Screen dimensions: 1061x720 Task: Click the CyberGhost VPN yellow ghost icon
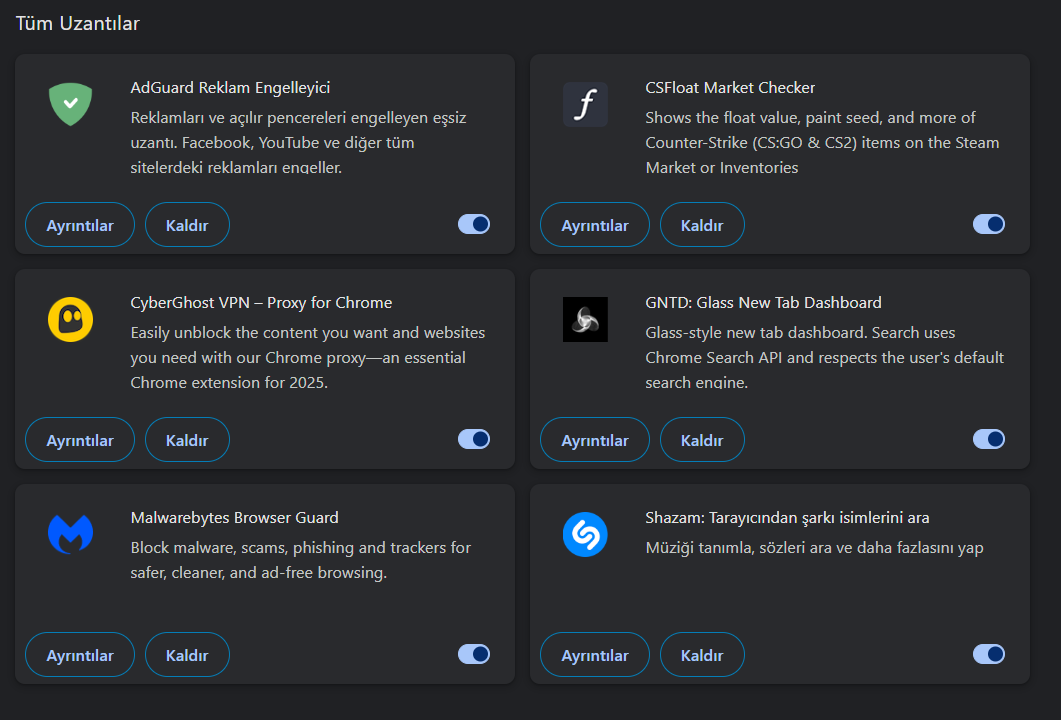pos(70,319)
